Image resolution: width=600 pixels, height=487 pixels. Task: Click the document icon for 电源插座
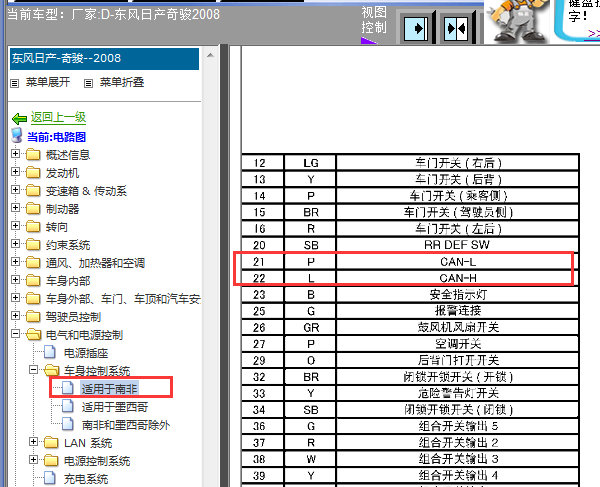50,352
